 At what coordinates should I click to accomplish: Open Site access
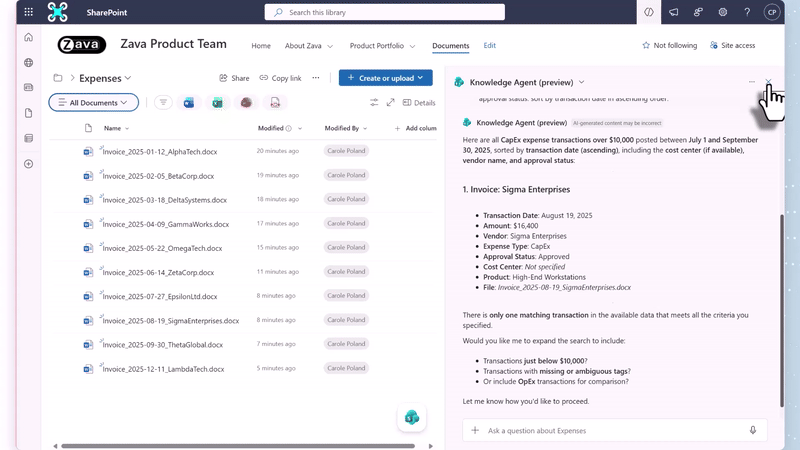click(x=732, y=45)
